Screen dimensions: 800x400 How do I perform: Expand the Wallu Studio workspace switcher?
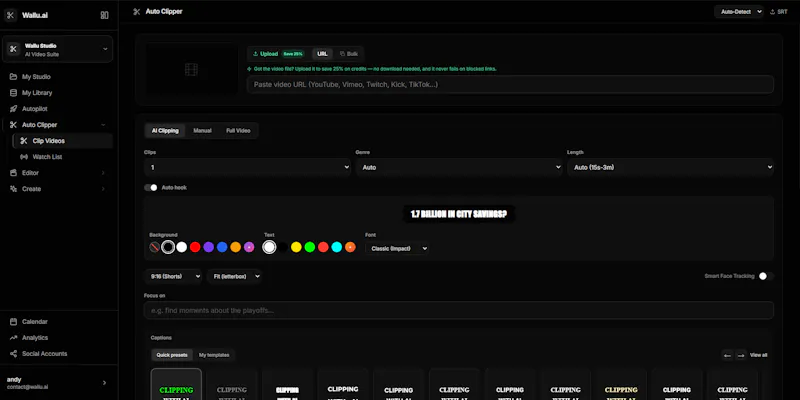pos(105,49)
